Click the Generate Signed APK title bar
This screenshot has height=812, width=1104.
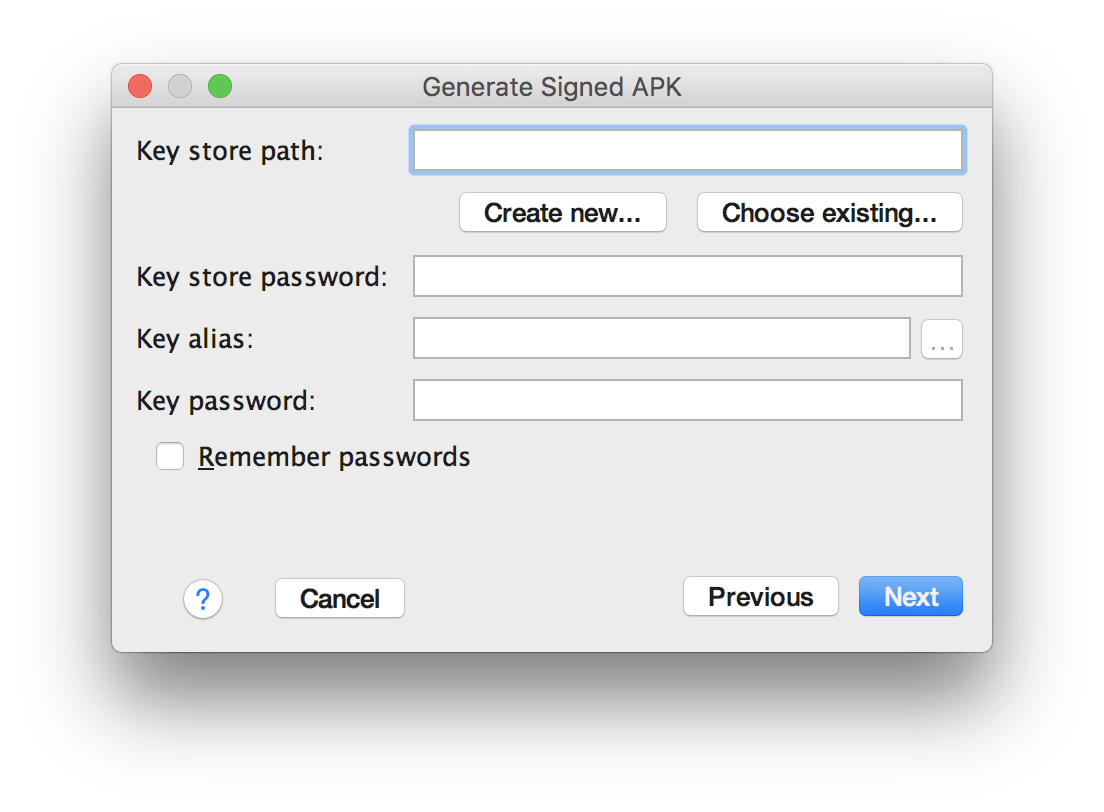[x=552, y=87]
